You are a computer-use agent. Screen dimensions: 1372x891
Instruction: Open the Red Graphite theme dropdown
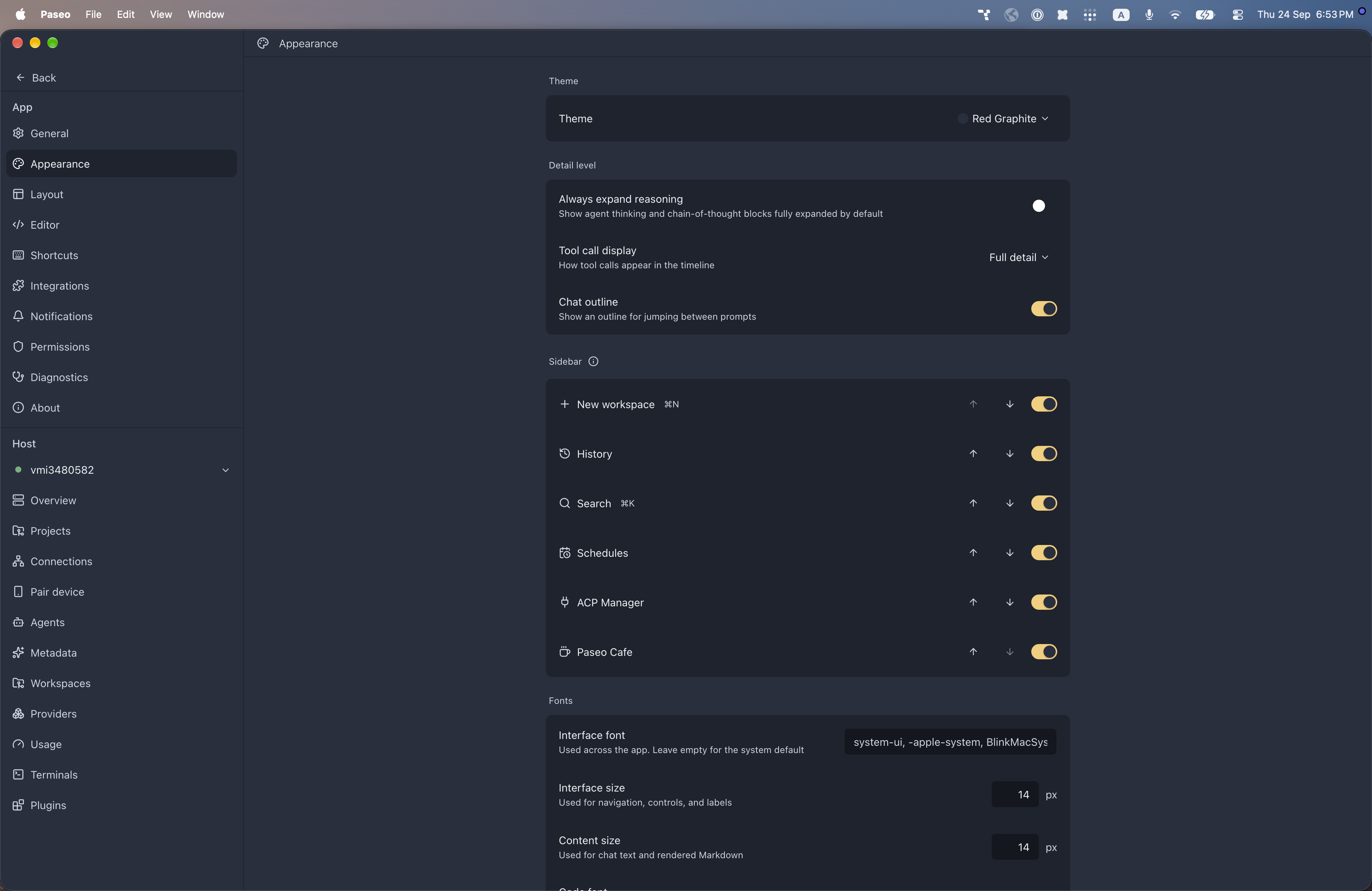(x=1003, y=119)
